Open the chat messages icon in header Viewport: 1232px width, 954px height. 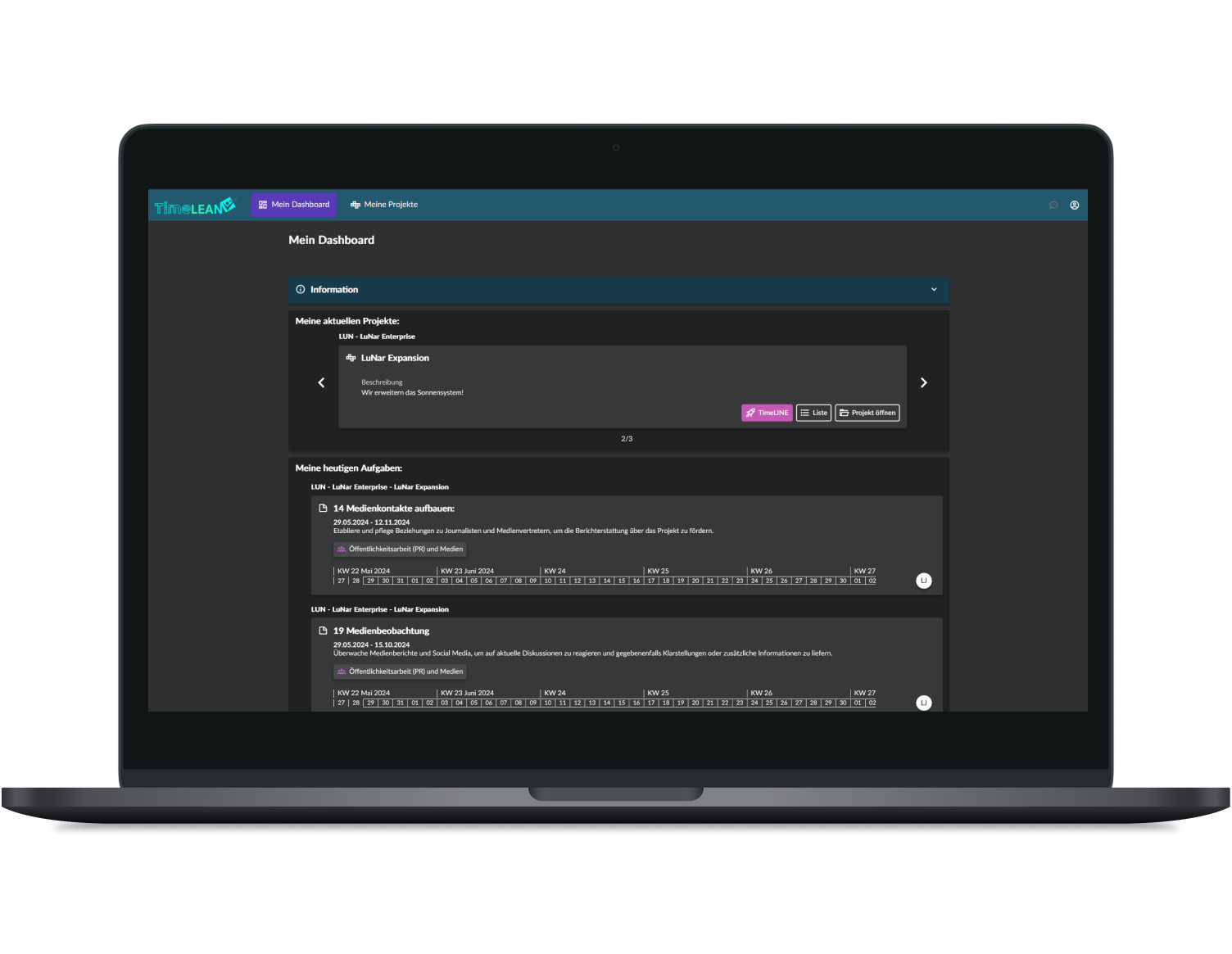(x=1053, y=206)
